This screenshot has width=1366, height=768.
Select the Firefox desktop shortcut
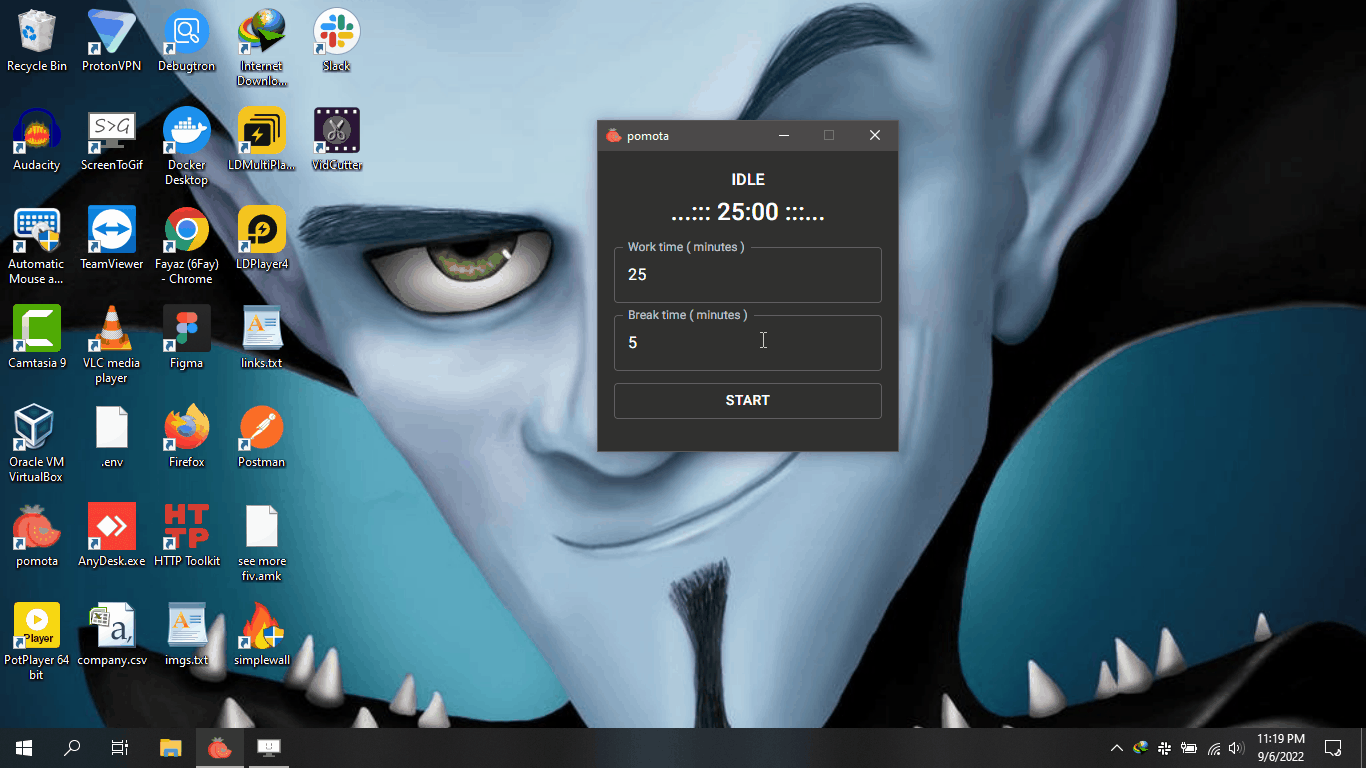click(187, 437)
